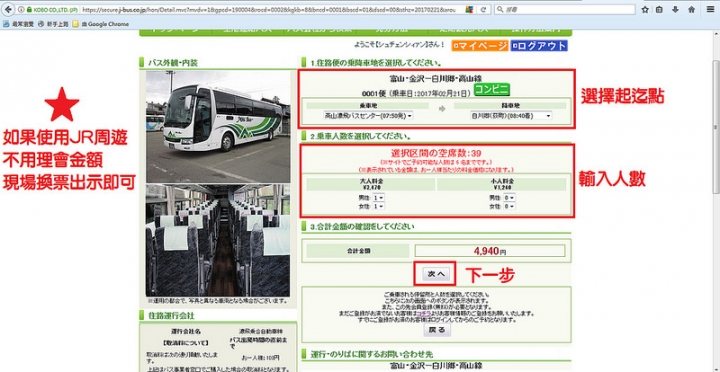This screenshot has width=720, height=372.
Task: Click the 合計金額 label
Action: pos(358,251)
